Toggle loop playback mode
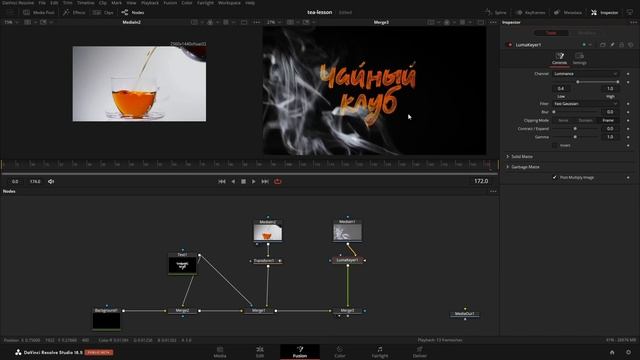Screen dimensions: 640x360 coord(278,182)
